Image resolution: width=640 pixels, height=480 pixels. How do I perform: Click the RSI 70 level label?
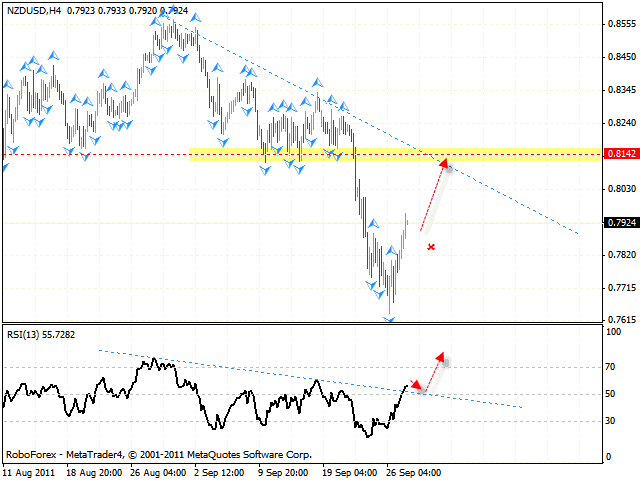click(x=610, y=368)
